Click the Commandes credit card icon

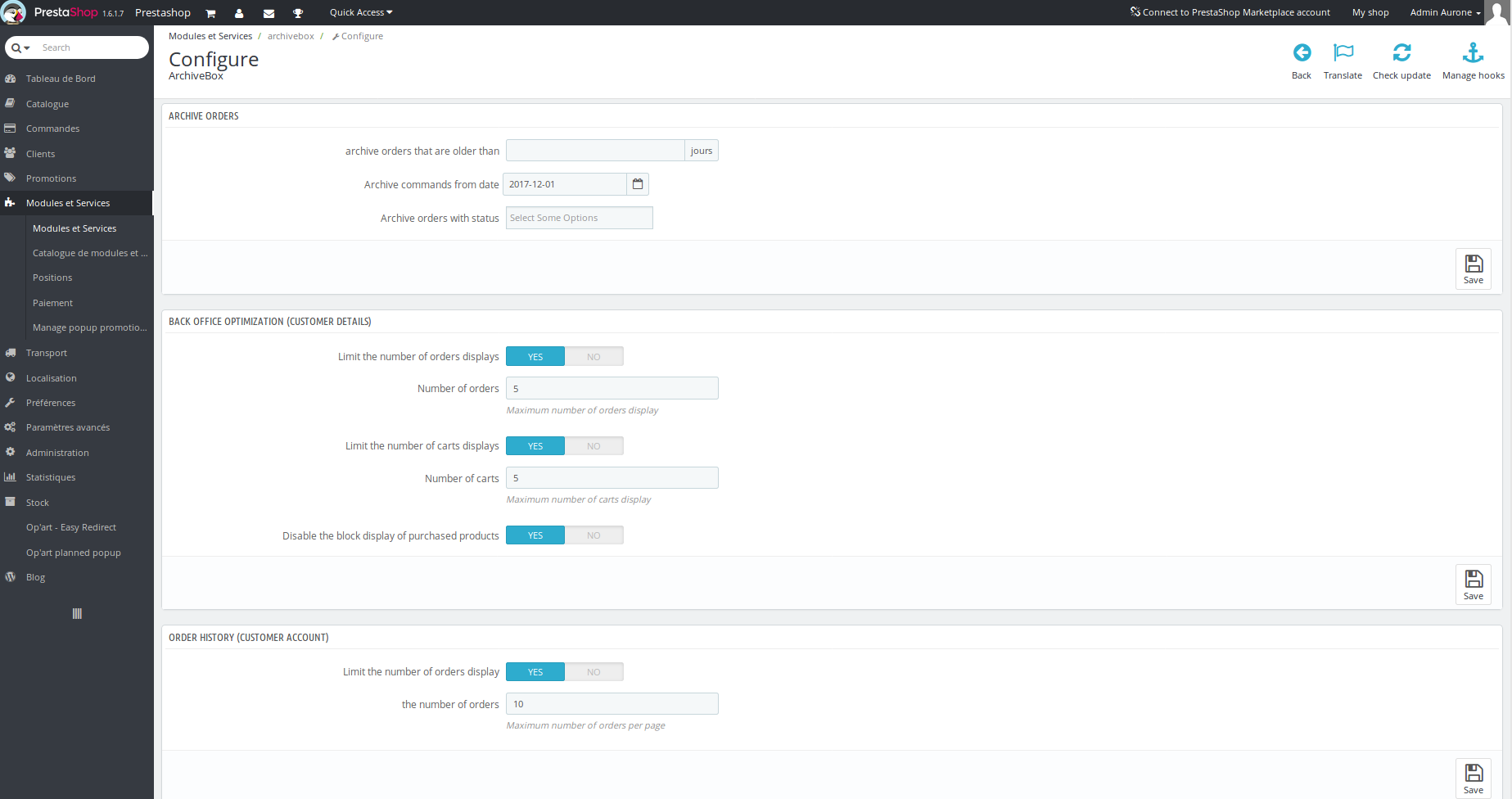pos(11,129)
